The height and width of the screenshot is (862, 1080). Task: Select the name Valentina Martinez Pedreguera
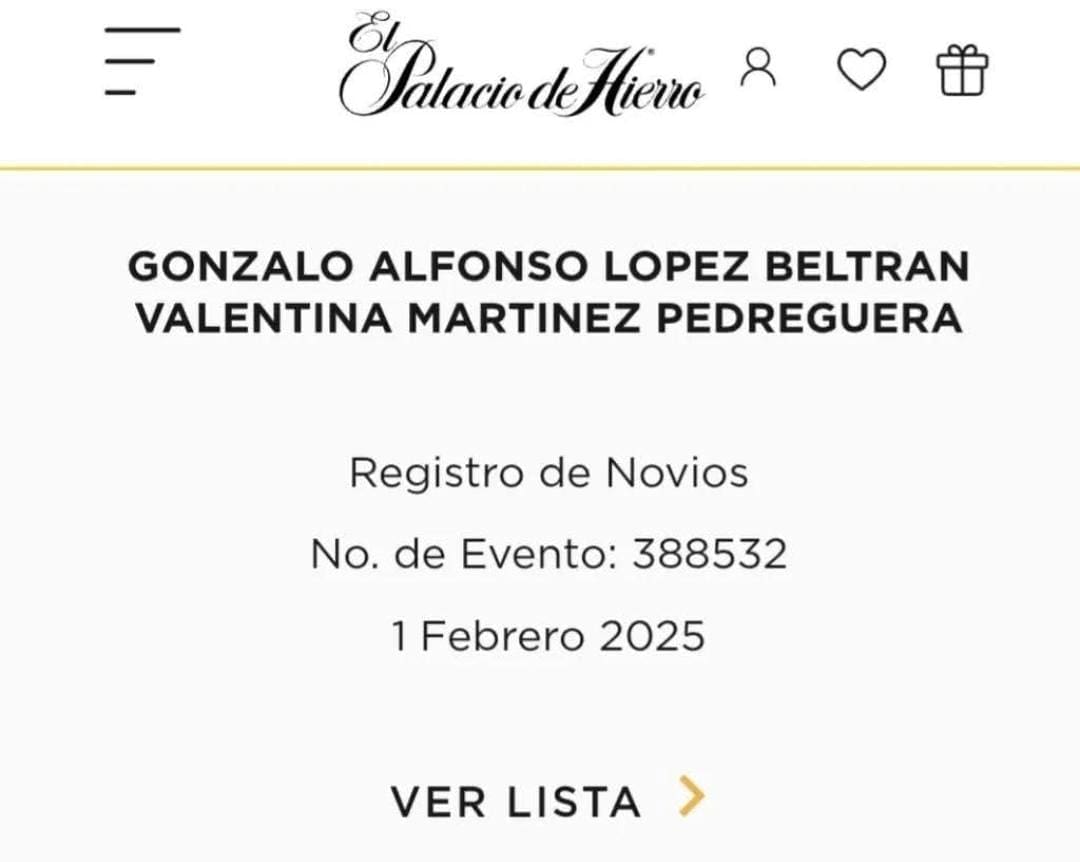point(549,319)
